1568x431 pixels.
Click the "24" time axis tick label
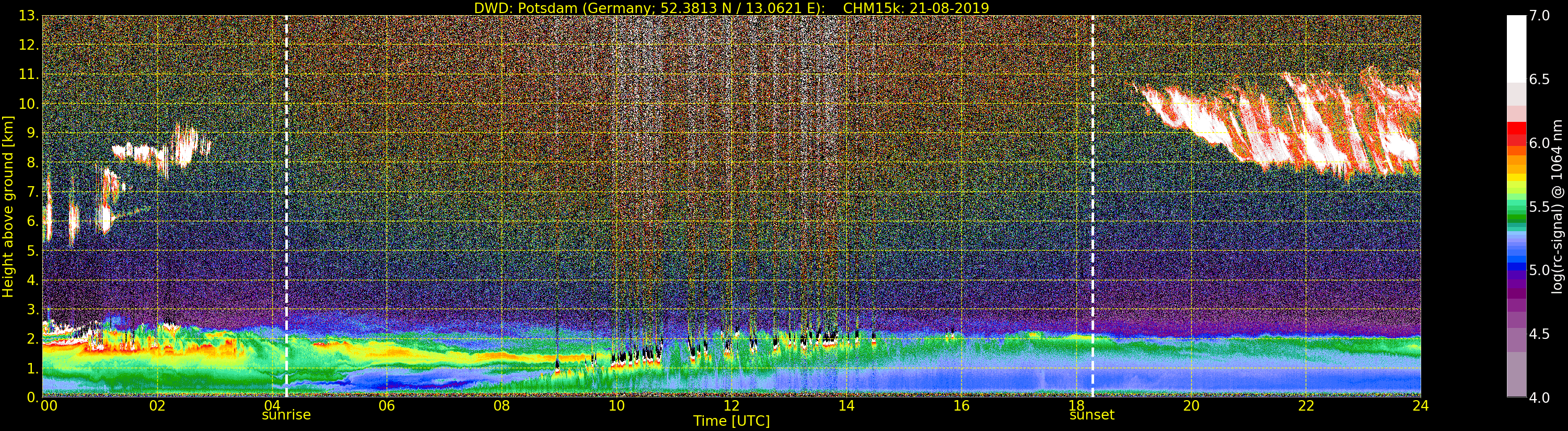[1421, 406]
